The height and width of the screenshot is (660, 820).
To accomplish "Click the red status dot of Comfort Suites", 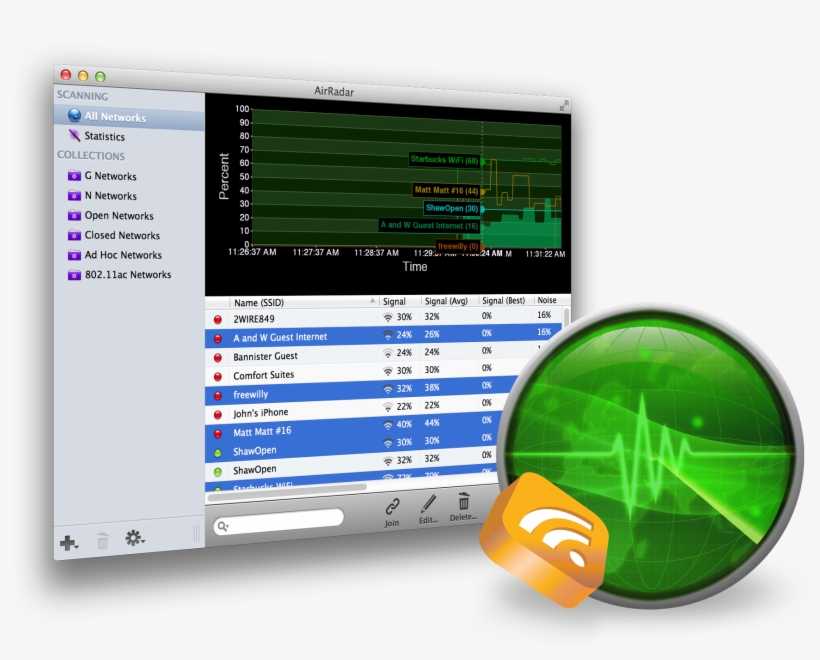I will click(x=218, y=377).
